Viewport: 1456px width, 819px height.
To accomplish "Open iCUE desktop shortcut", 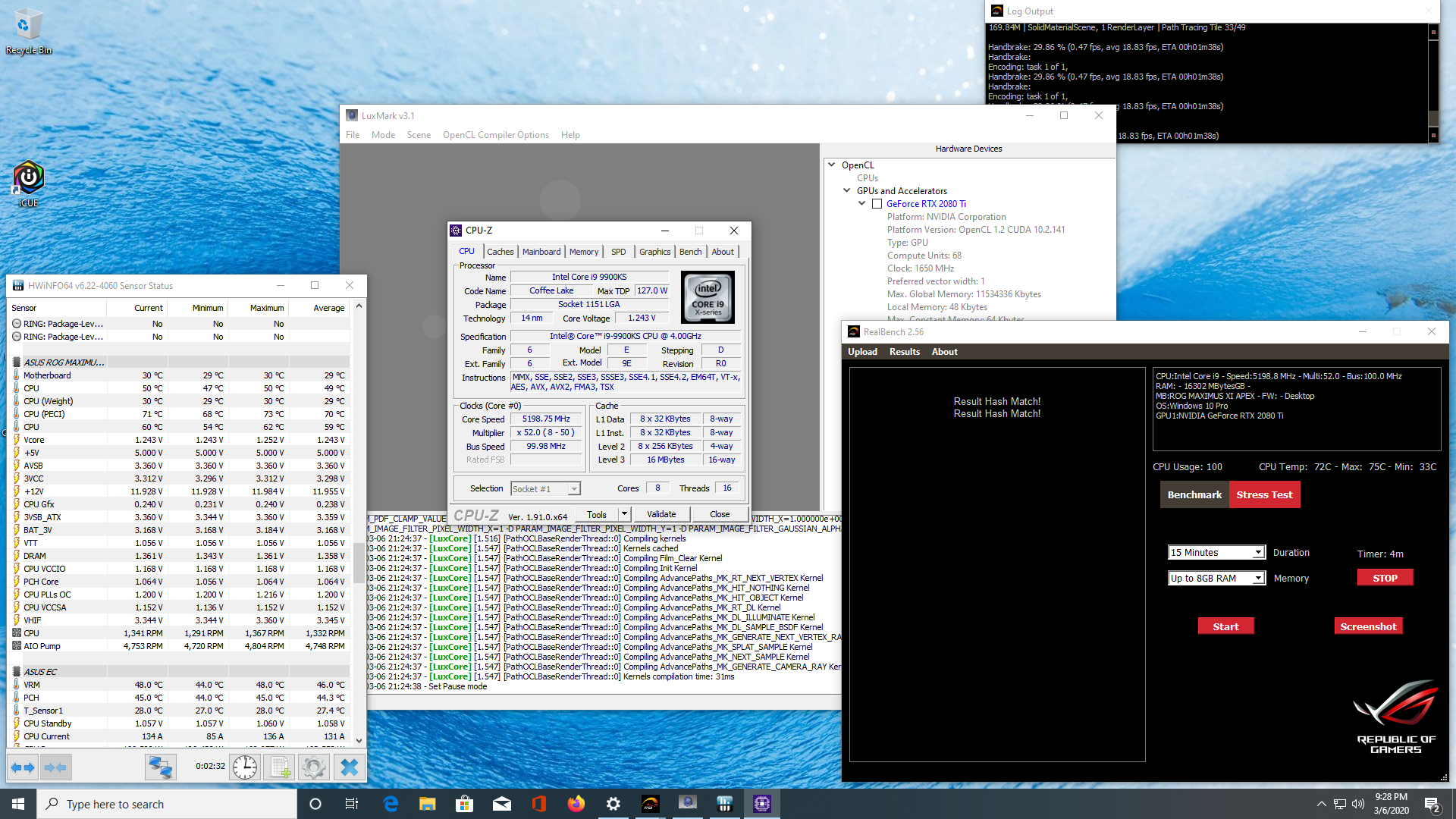I will [28, 184].
